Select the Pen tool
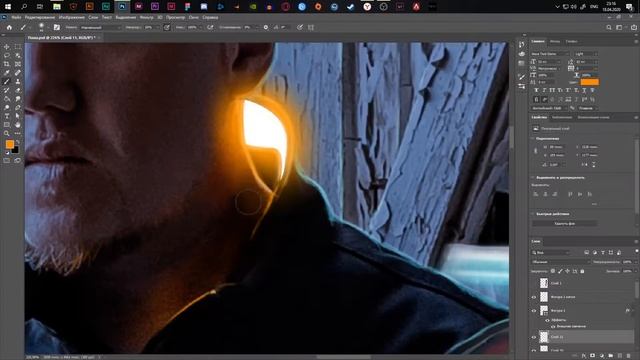The width and height of the screenshot is (640, 360). (x=18, y=107)
